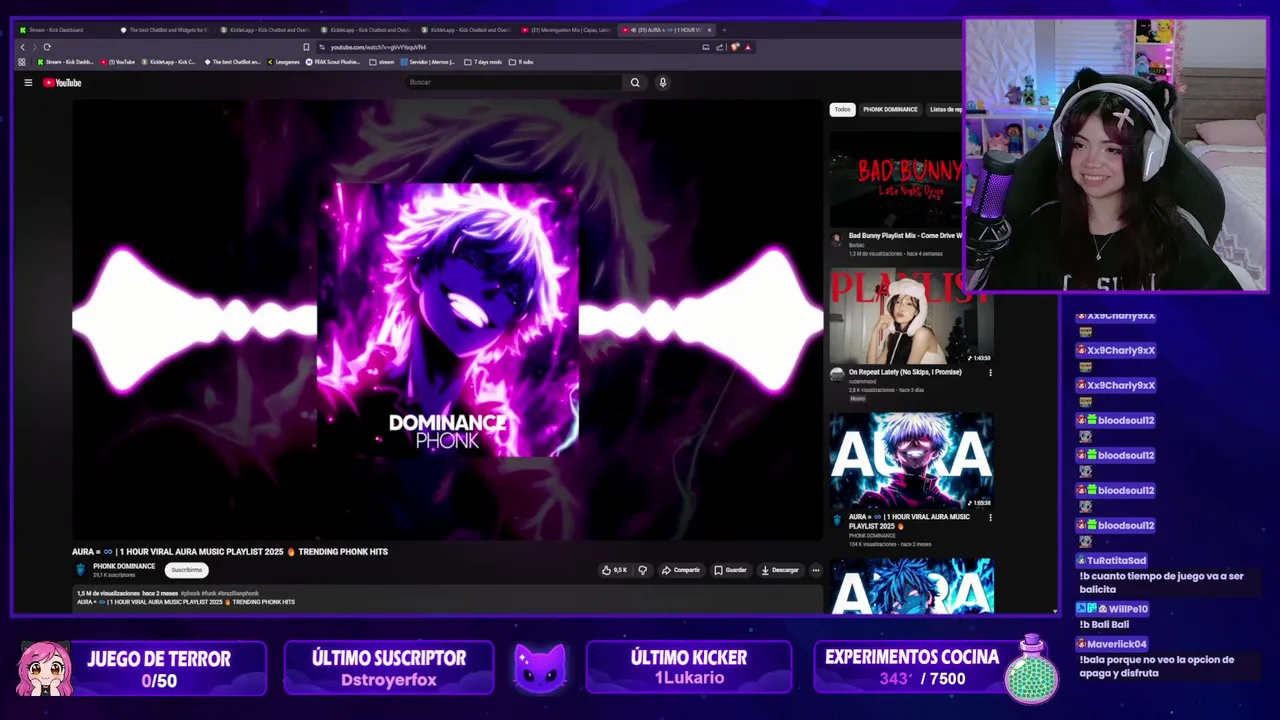
Task: Go to the YouTube home logo
Action: click(62, 83)
